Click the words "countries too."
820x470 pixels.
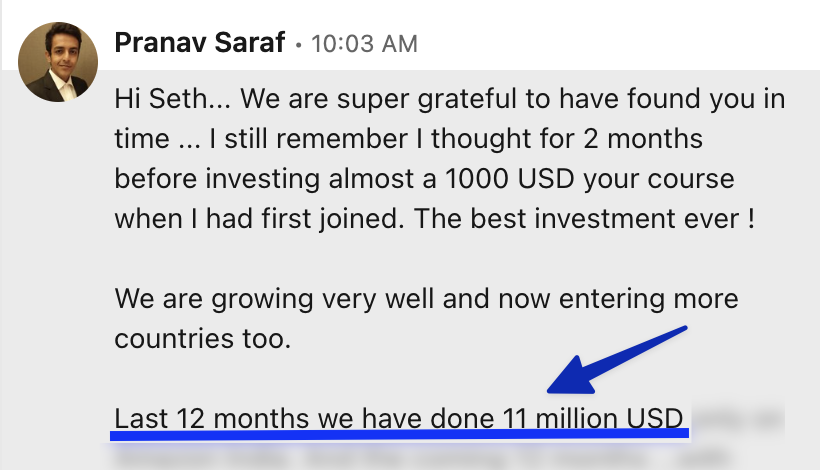coord(203,337)
